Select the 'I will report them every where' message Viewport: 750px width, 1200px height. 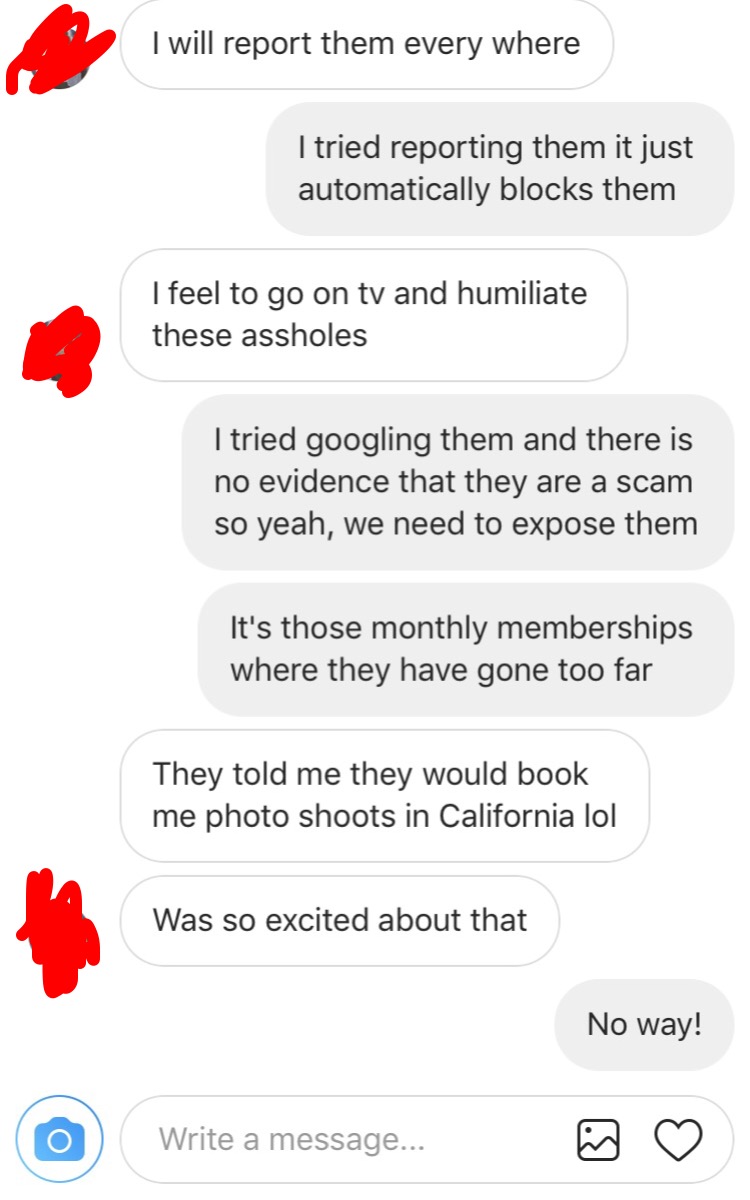tap(366, 44)
